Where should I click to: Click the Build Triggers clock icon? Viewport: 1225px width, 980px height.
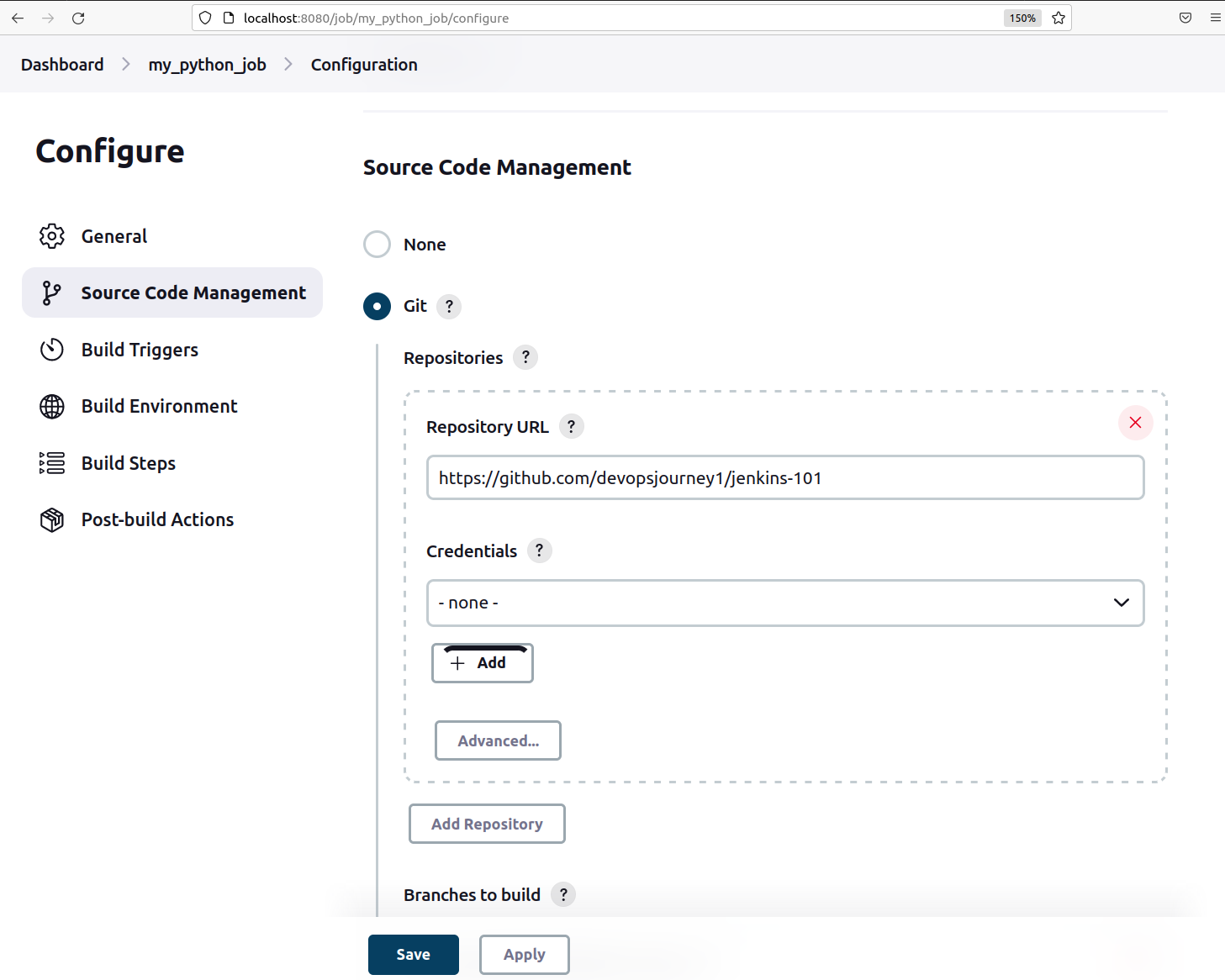52,350
